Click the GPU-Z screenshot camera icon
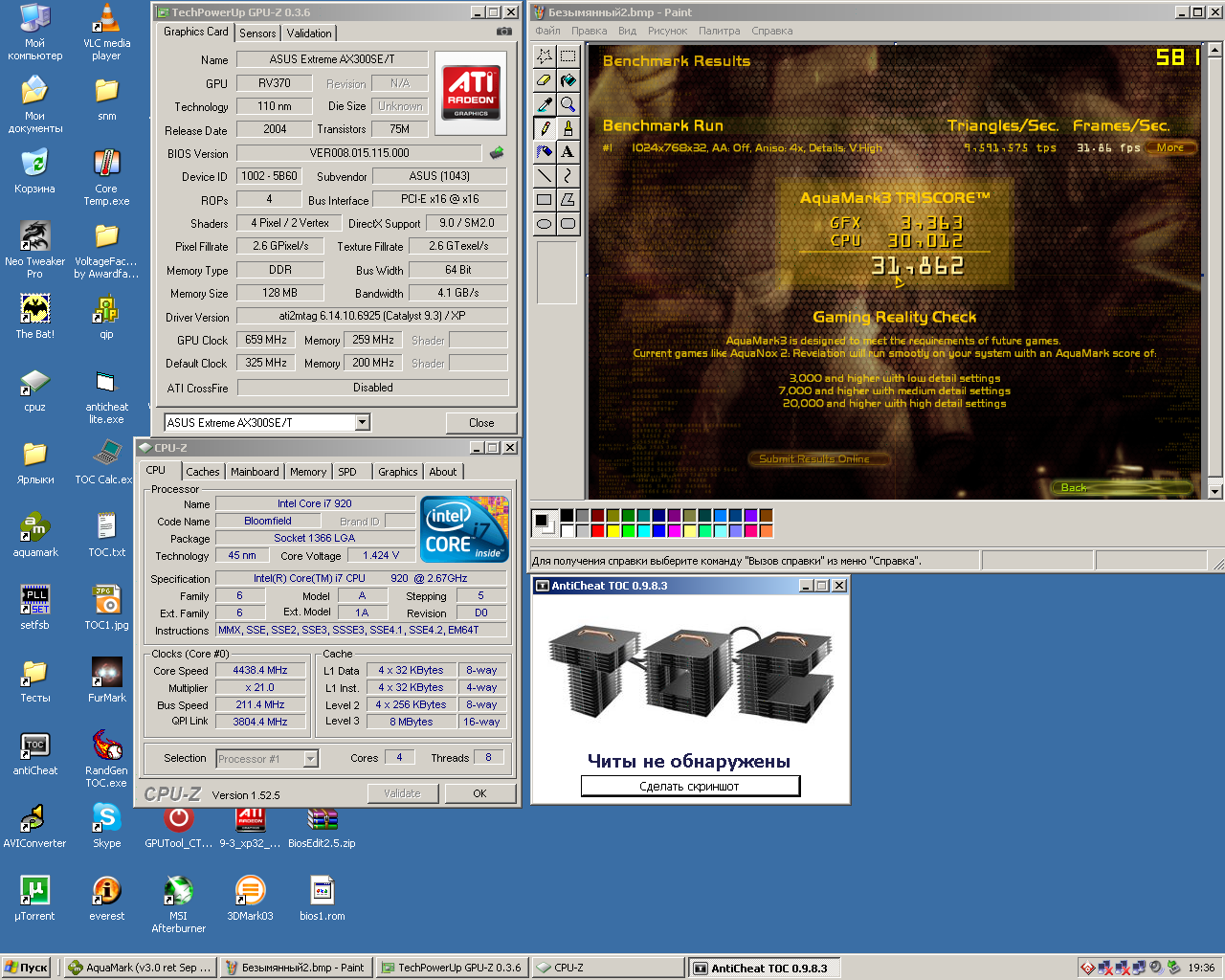1225x980 pixels. 504,32
